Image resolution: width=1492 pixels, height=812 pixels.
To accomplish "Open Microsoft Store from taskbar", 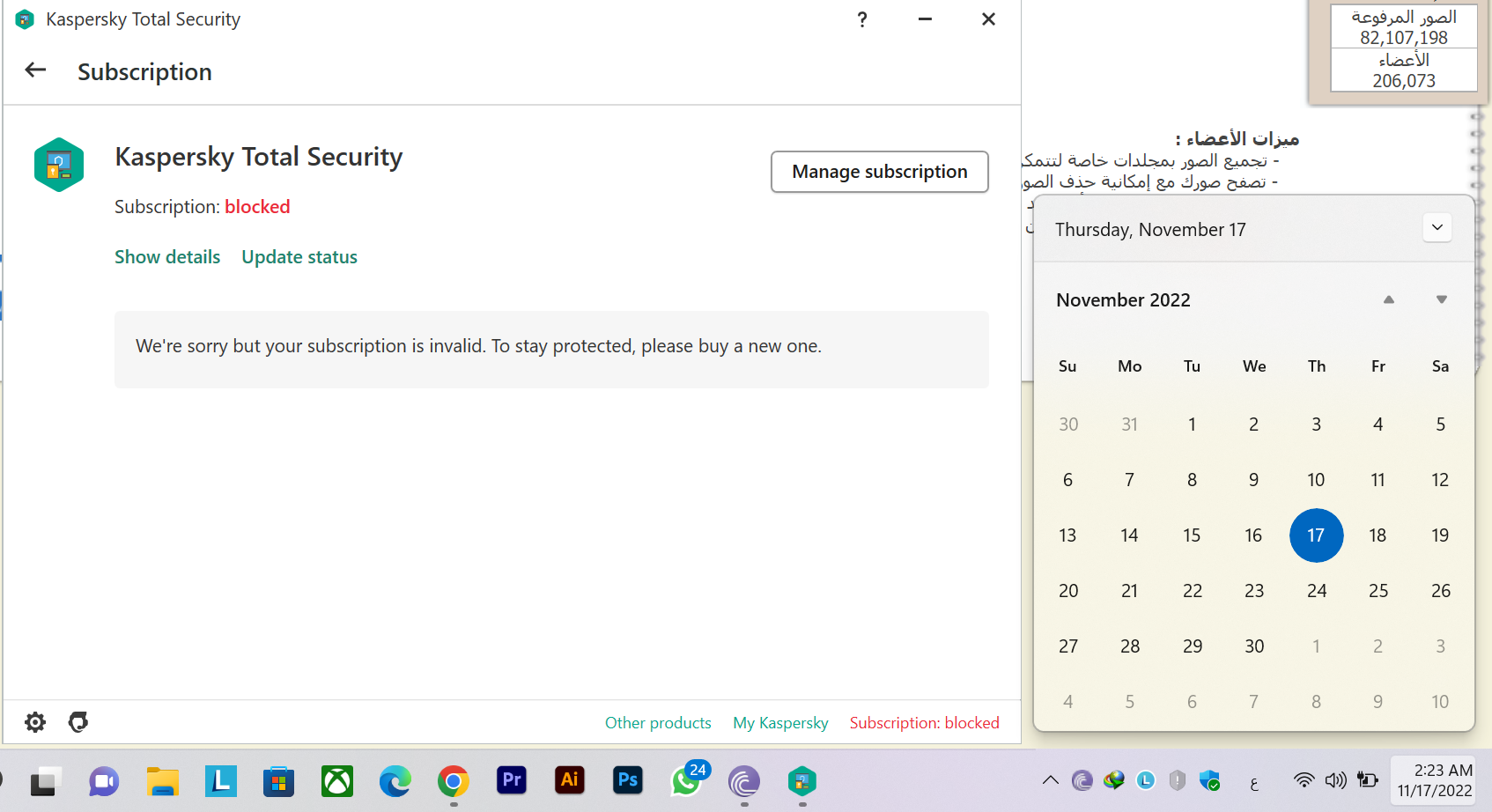I will [x=278, y=781].
